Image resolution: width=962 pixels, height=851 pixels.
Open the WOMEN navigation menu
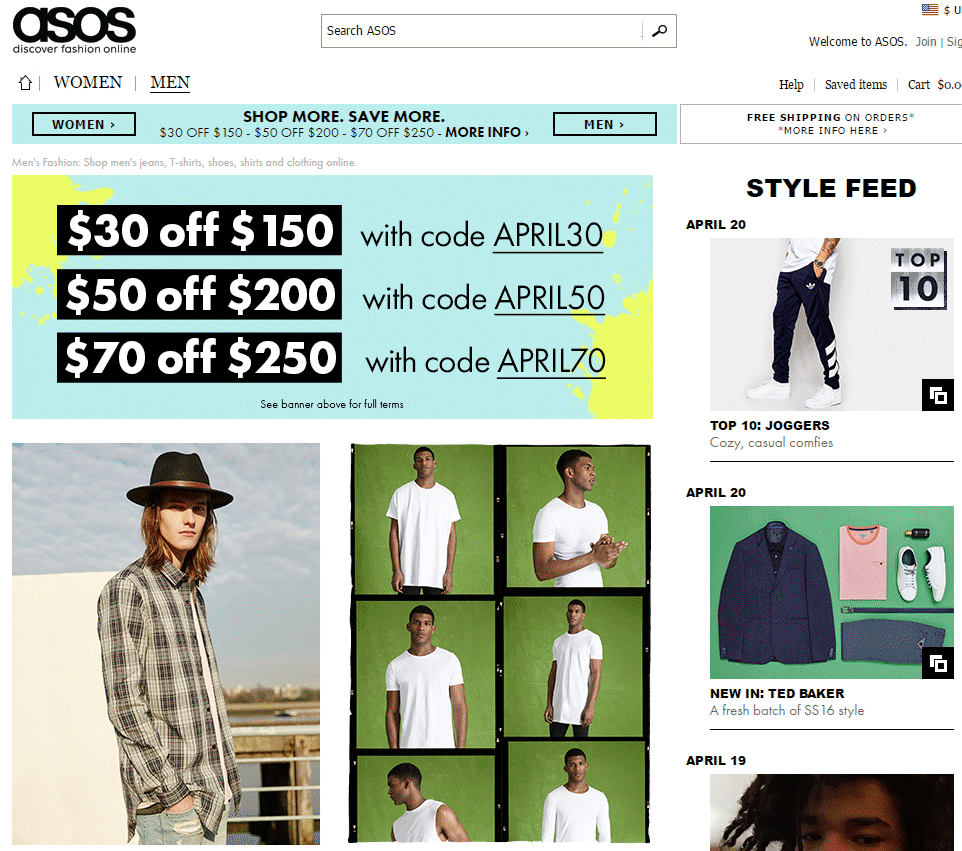88,82
